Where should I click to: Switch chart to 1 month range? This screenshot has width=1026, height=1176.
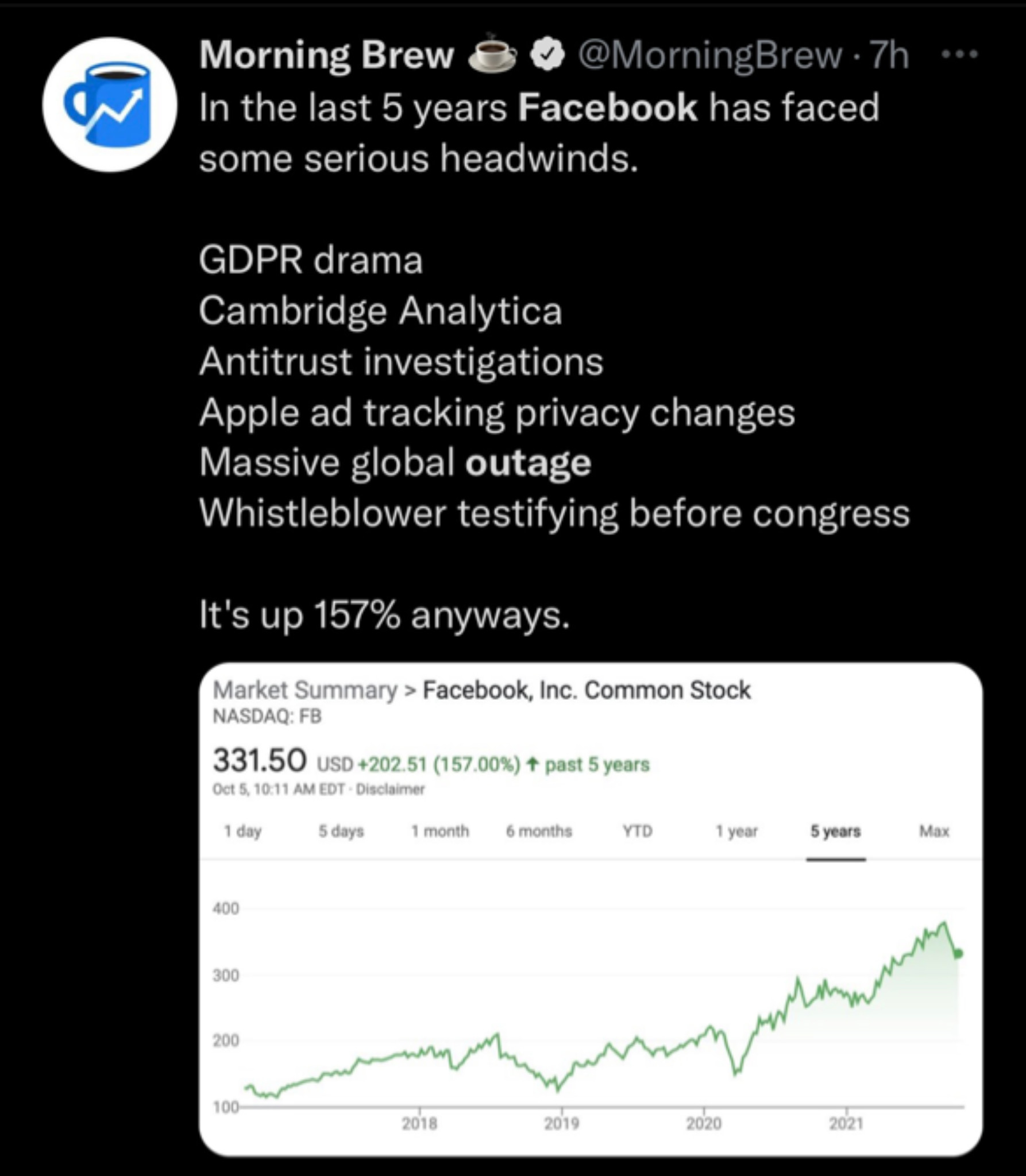click(440, 831)
